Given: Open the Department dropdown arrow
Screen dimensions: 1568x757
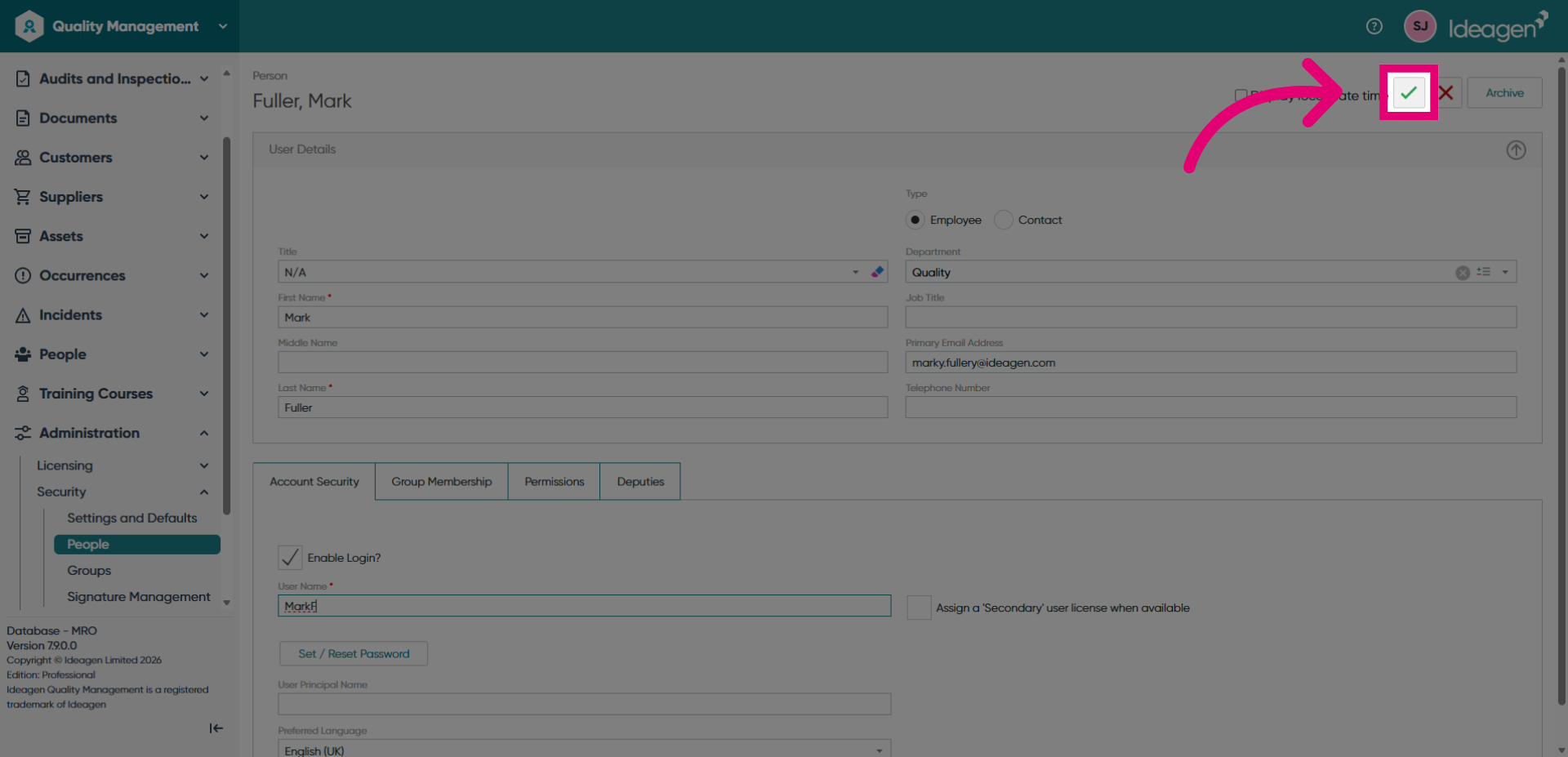Looking at the screenshot, I should click(1505, 272).
